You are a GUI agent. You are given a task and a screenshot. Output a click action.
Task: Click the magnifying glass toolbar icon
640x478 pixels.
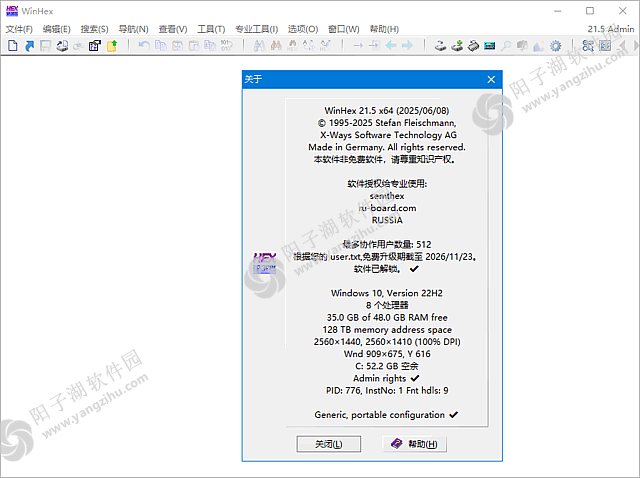[x=506, y=45]
